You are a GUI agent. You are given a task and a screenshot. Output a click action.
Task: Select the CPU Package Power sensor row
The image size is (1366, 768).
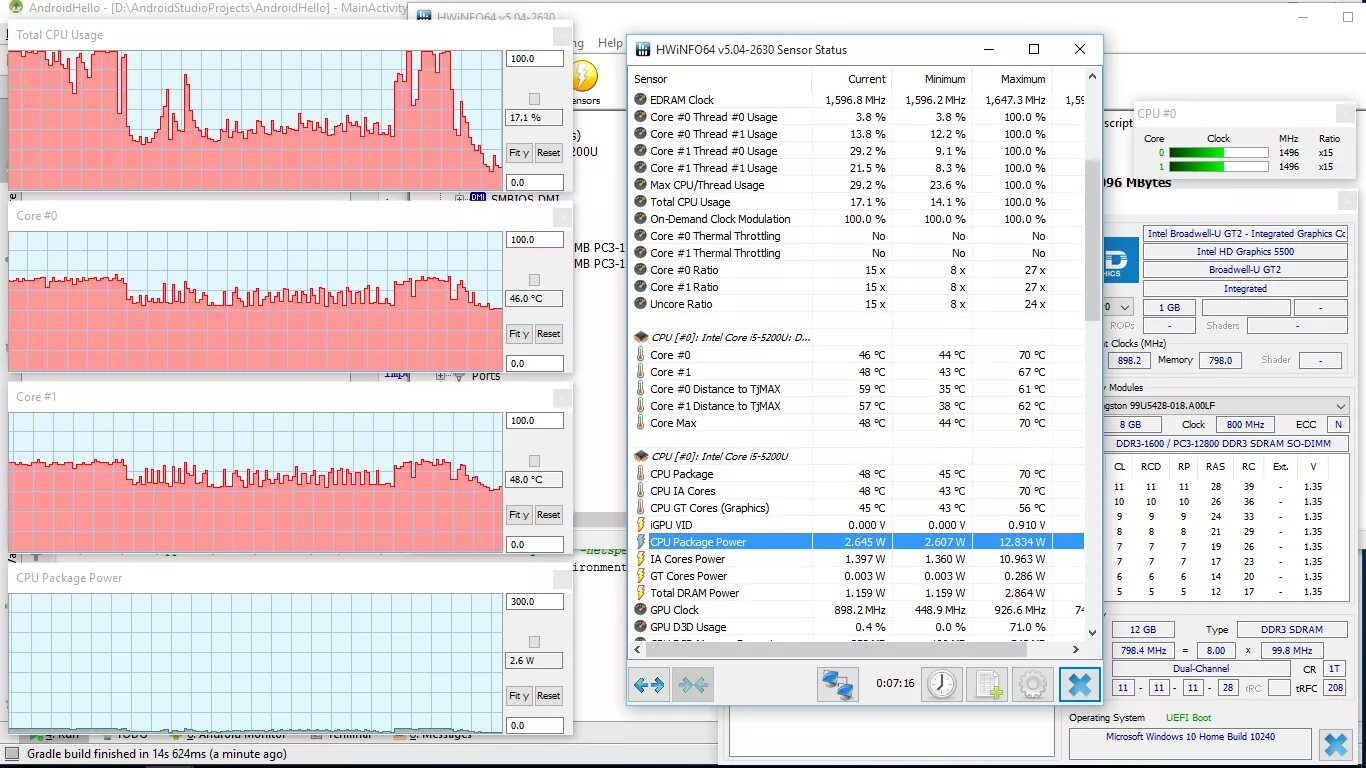tap(858, 542)
